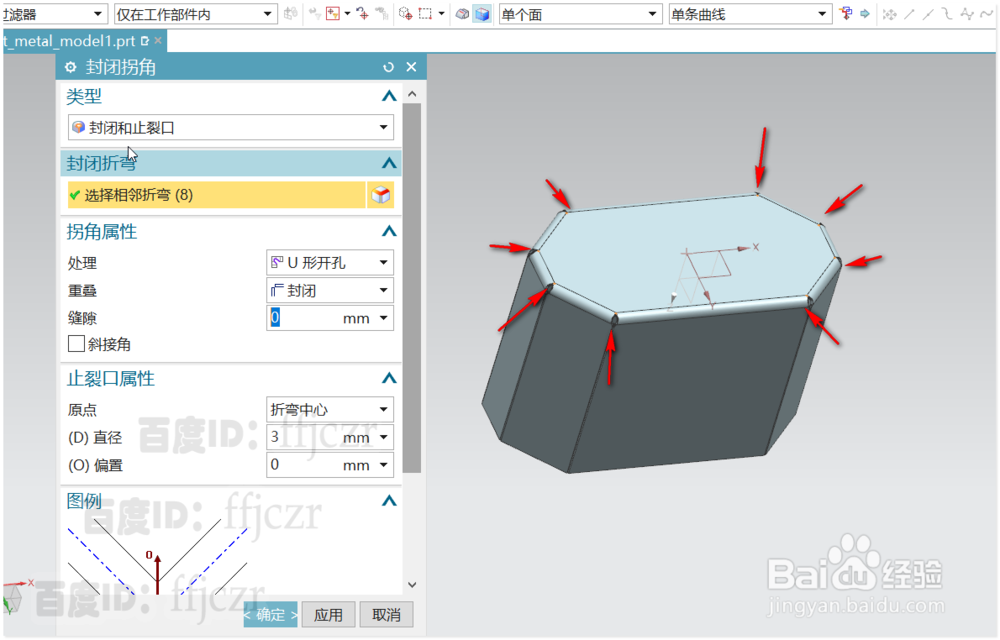Open the 处理 U形开孔 treatment dropdown
The height and width of the screenshot is (640, 1000).
click(x=330, y=263)
